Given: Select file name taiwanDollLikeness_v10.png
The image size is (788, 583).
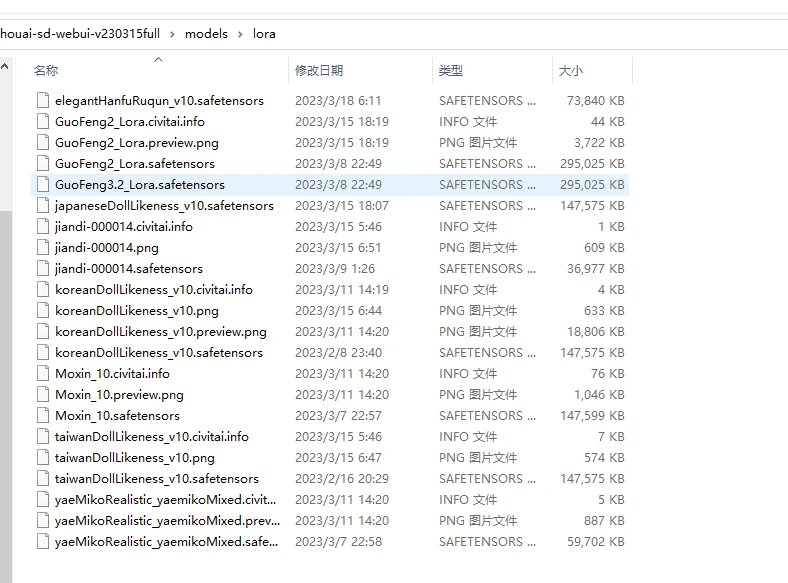Looking at the screenshot, I should tap(135, 458).
